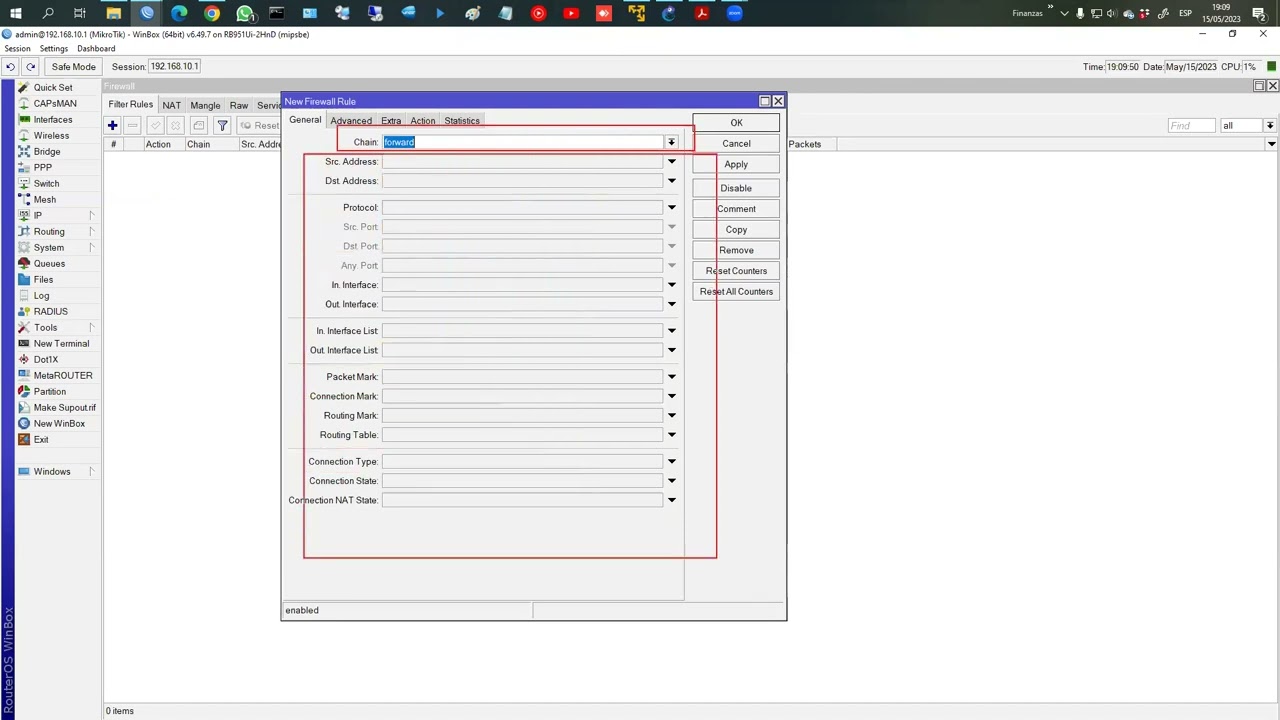Open the Mesh menu
This screenshot has height=720, width=1280.
pos(45,199)
